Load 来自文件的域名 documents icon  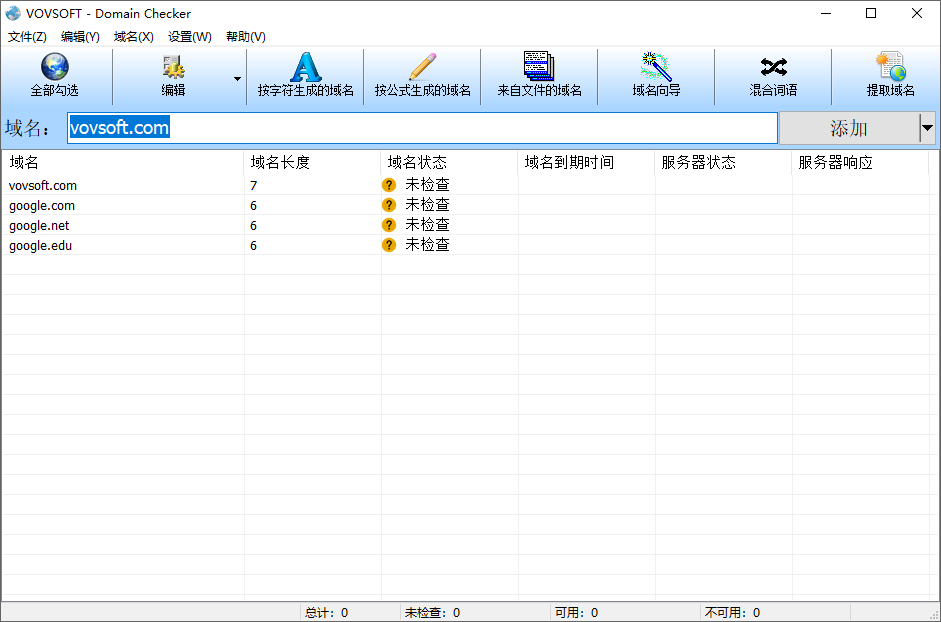(x=539, y=66)
